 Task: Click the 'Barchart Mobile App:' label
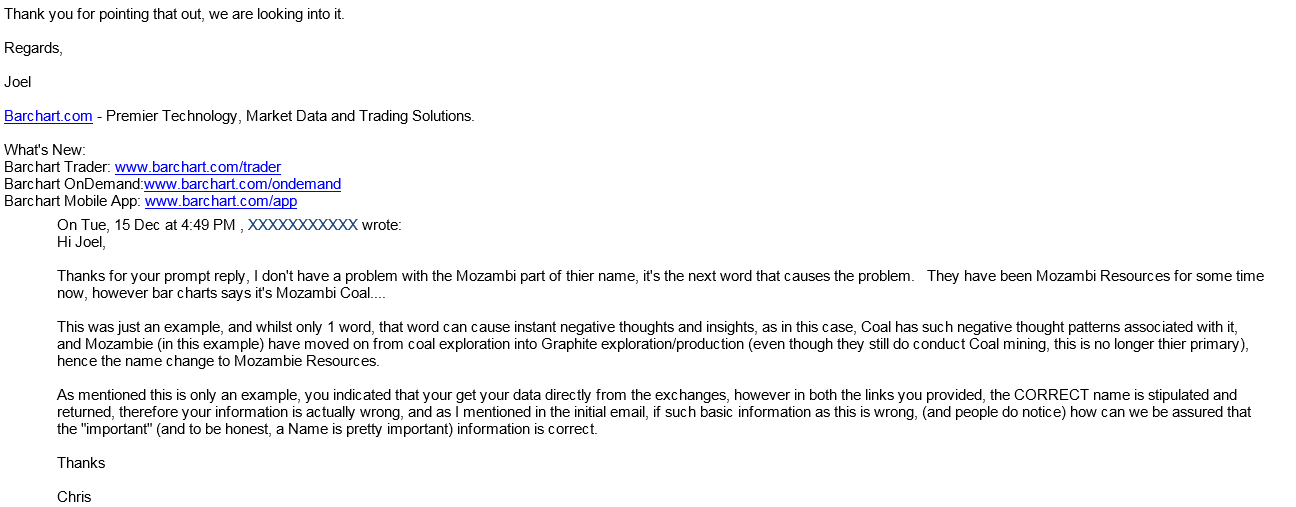pyautogui.click(x=72, y=201)
